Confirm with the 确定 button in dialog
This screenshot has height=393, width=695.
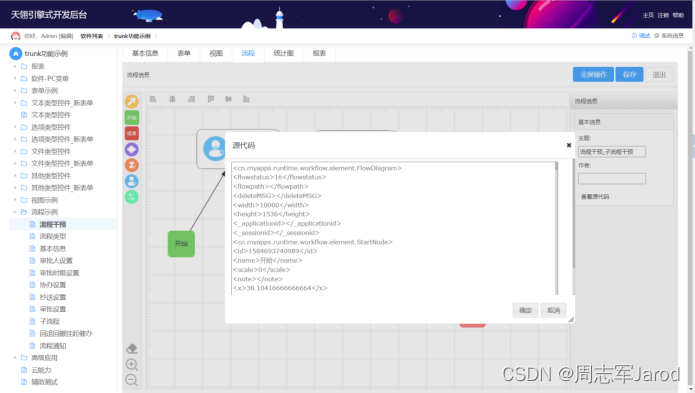click(x=525, y=310)
